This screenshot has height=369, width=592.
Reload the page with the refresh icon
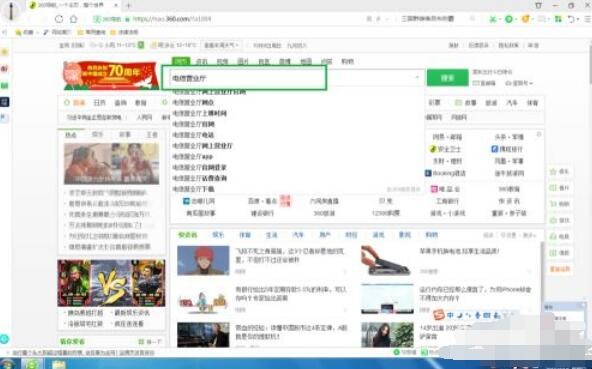pyautogui.click(x=59, y=19)
